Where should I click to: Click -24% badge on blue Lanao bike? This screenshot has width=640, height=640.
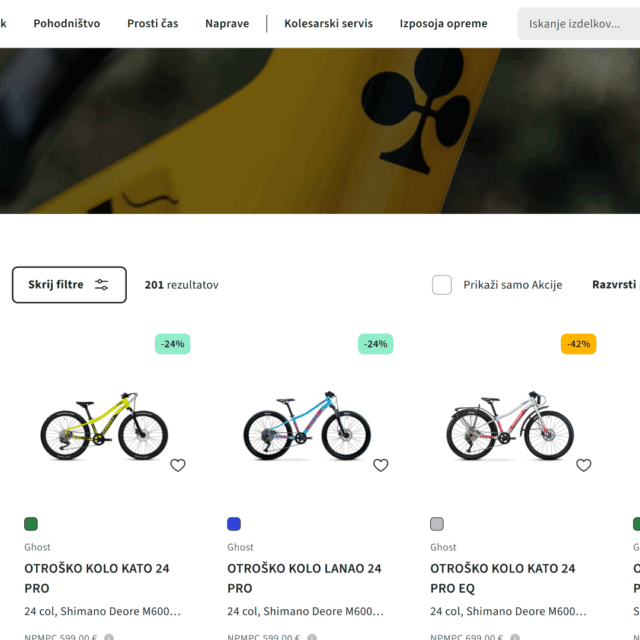[x=375, y=344]
